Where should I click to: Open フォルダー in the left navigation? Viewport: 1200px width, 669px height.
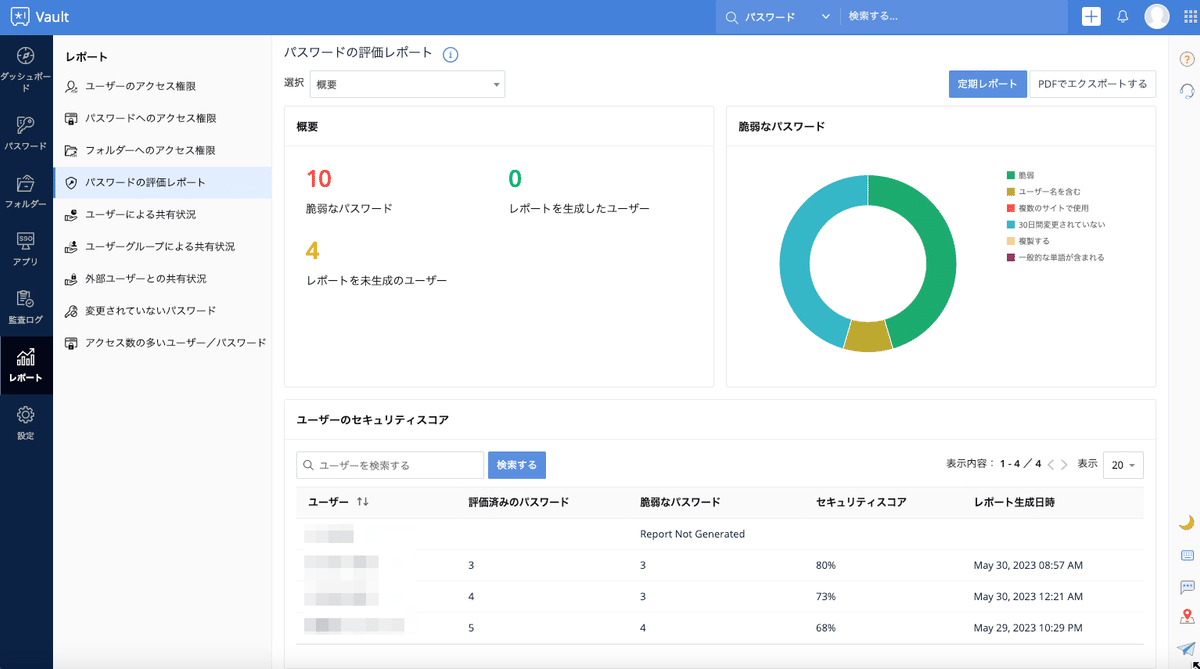coord(26,190)
